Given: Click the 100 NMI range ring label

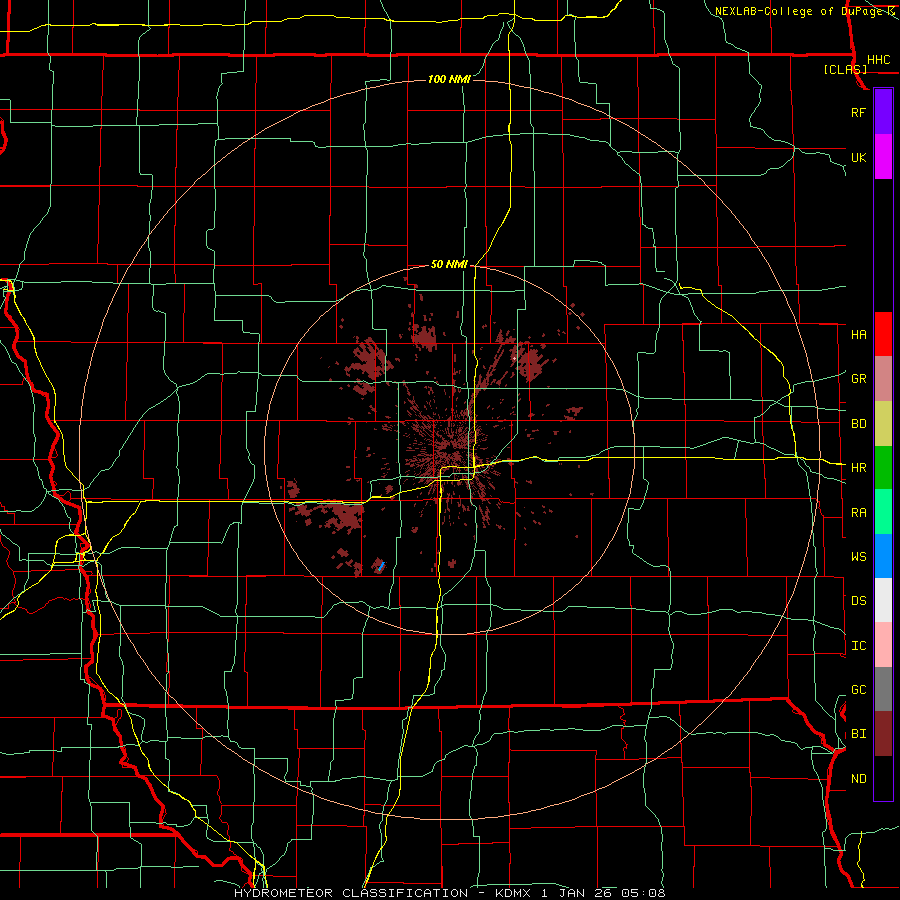Looking at the screenshot, I should (x=449, y=79).
